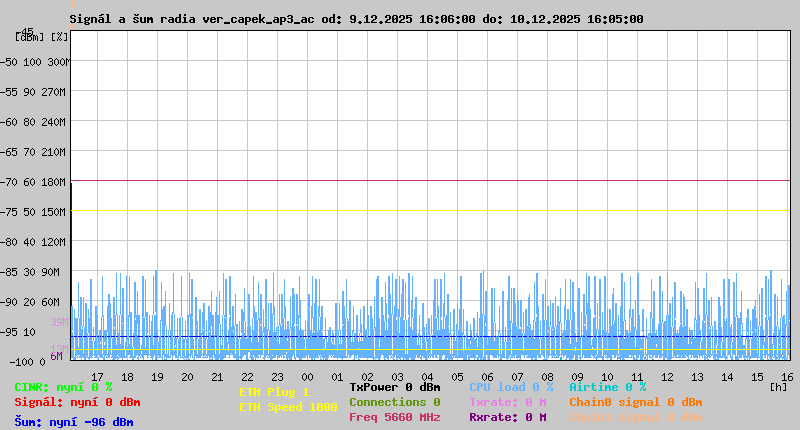
Task: Select the ETH Speed 1000 label
Action: [x=288, y=407]
